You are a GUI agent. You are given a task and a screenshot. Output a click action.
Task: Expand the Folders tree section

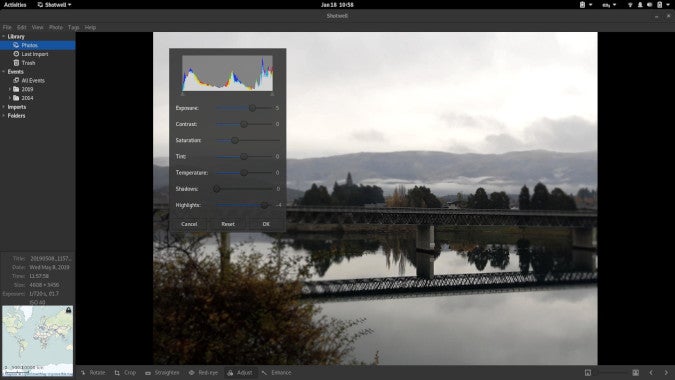tap(3, 116)
